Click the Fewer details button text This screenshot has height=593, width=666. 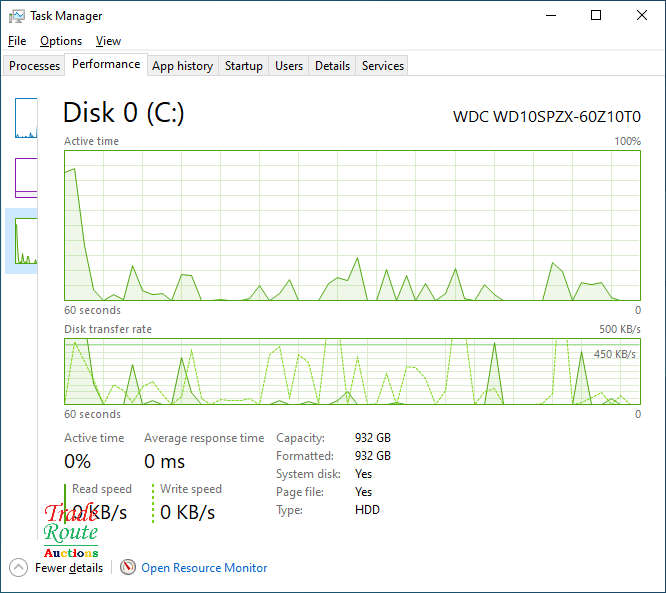click(69, 568)
